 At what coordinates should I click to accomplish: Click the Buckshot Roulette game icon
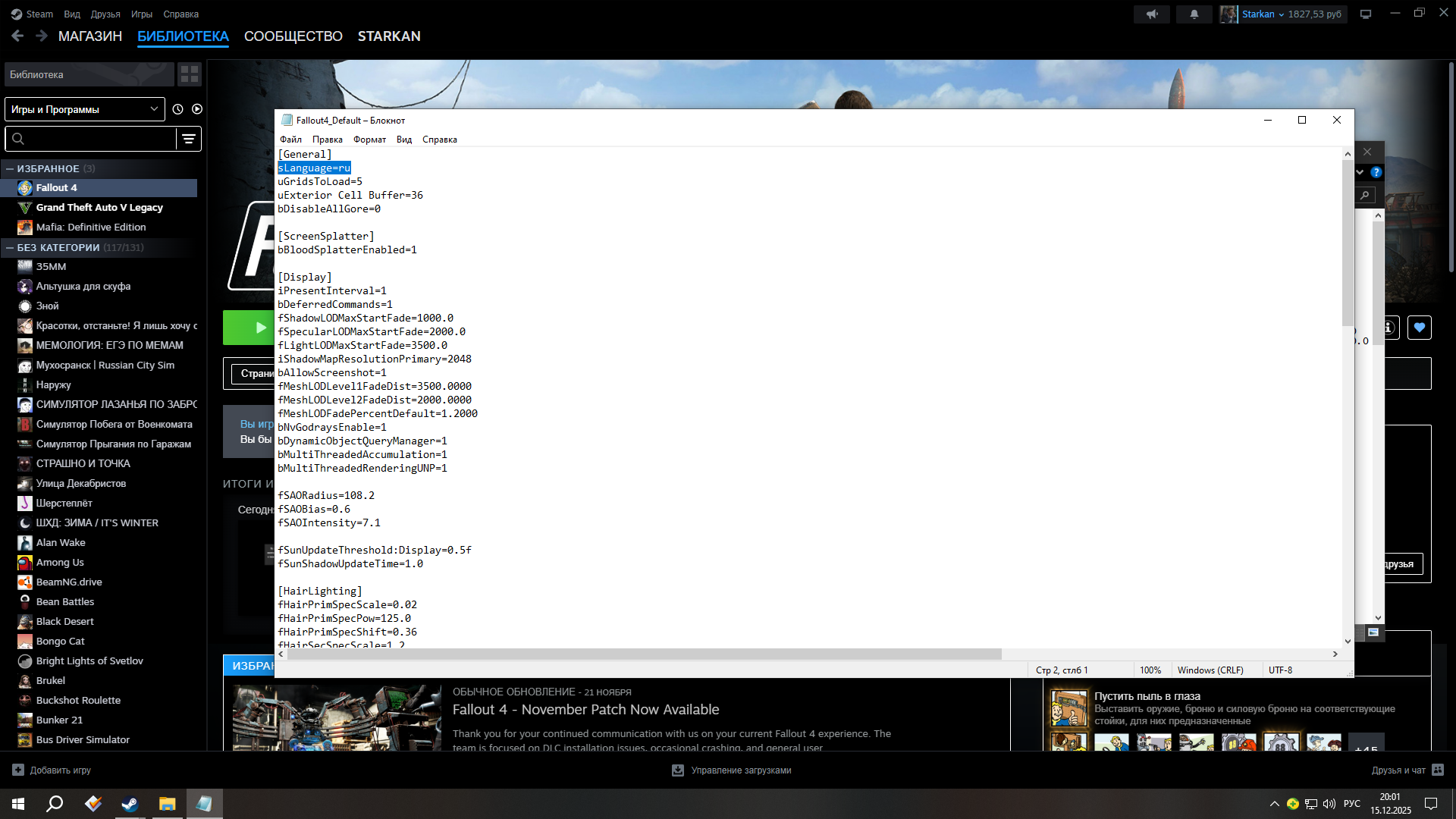[x=25, y=701]
